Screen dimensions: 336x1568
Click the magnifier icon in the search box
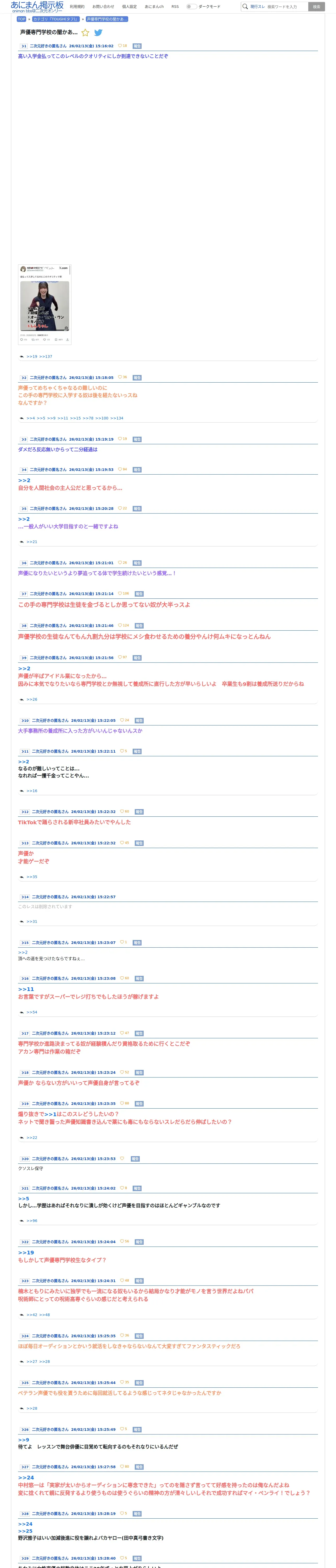(x=245, y=7)
